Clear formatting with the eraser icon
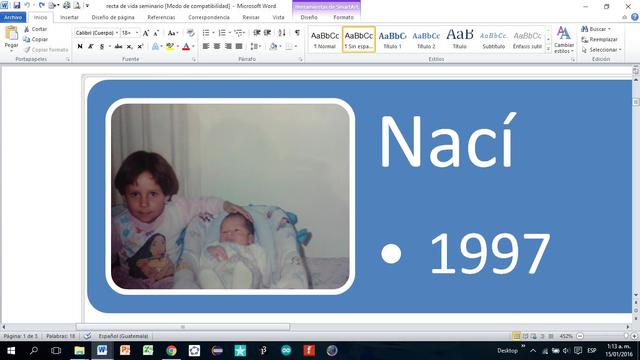The width and height of the screenshot is (640, 360). 190,33
